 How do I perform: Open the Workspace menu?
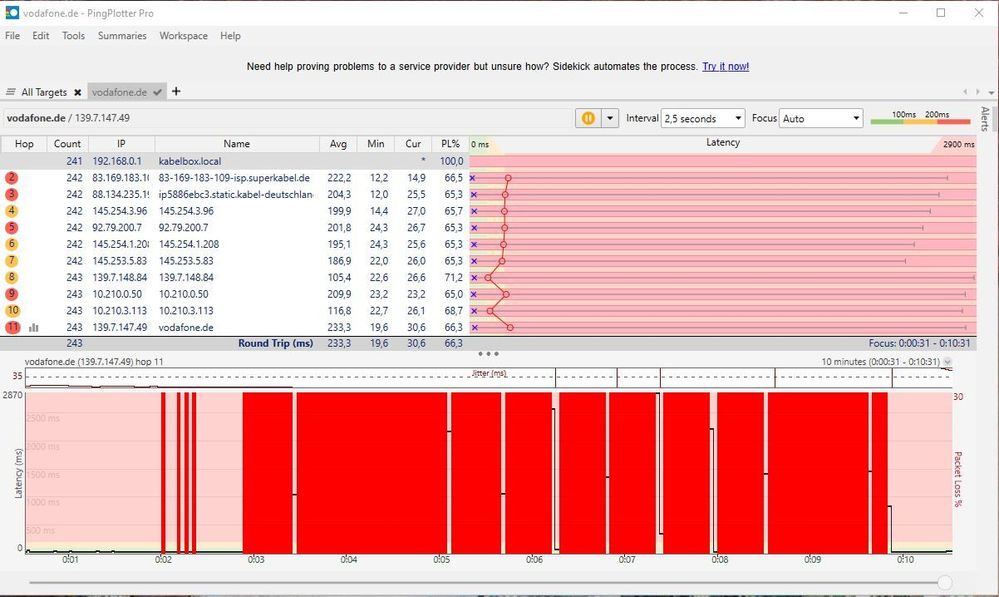click(183, 36)
